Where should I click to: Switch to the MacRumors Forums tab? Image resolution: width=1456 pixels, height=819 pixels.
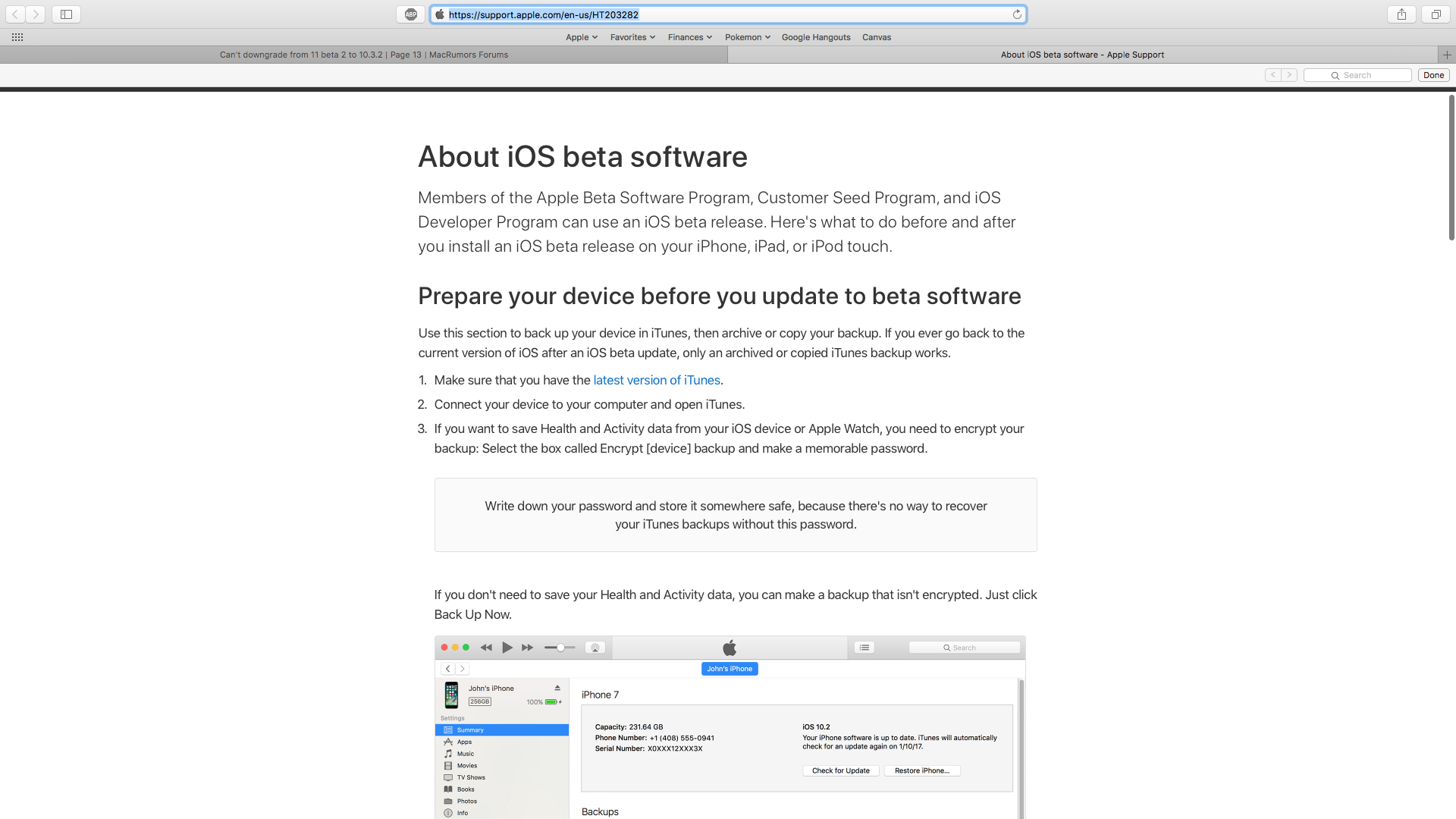364,55
